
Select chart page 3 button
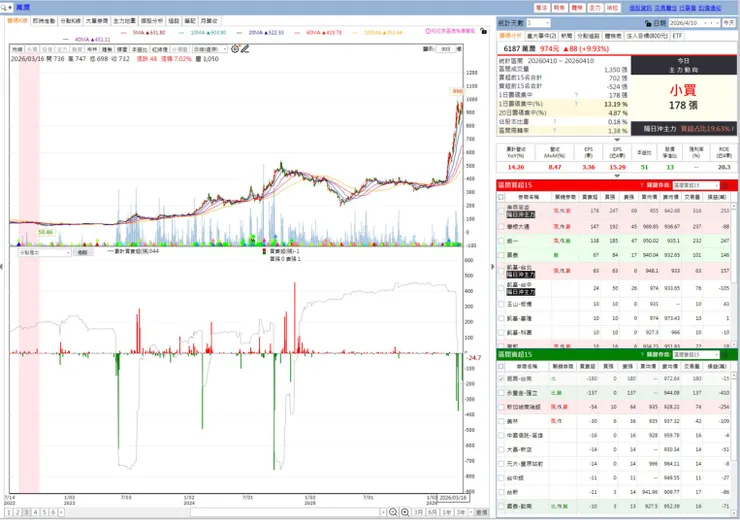[x=26, y=512]
